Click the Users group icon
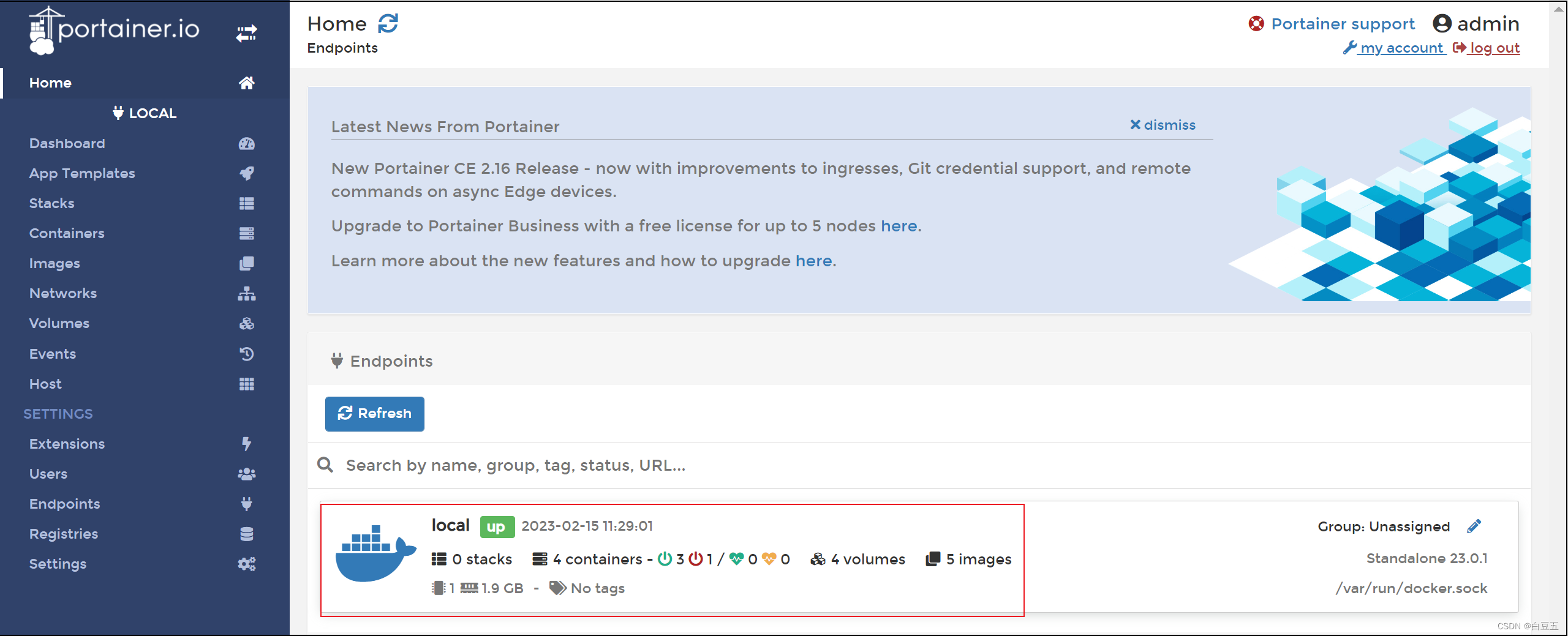Screen dimensions: 1568x636 click(246, 474)
